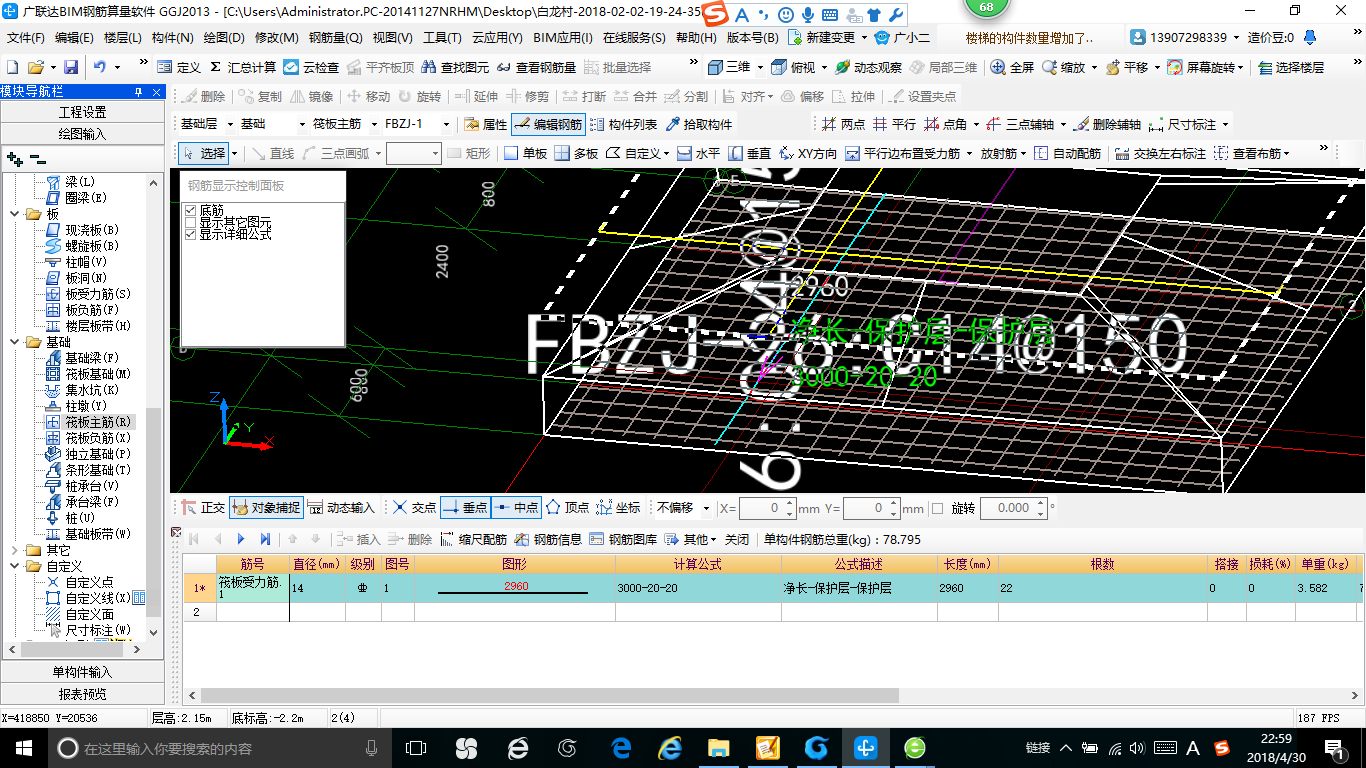The image size is (1366, 768).
Task: Toggle 对象捕捉 object snap
Action: click(265, 508)
